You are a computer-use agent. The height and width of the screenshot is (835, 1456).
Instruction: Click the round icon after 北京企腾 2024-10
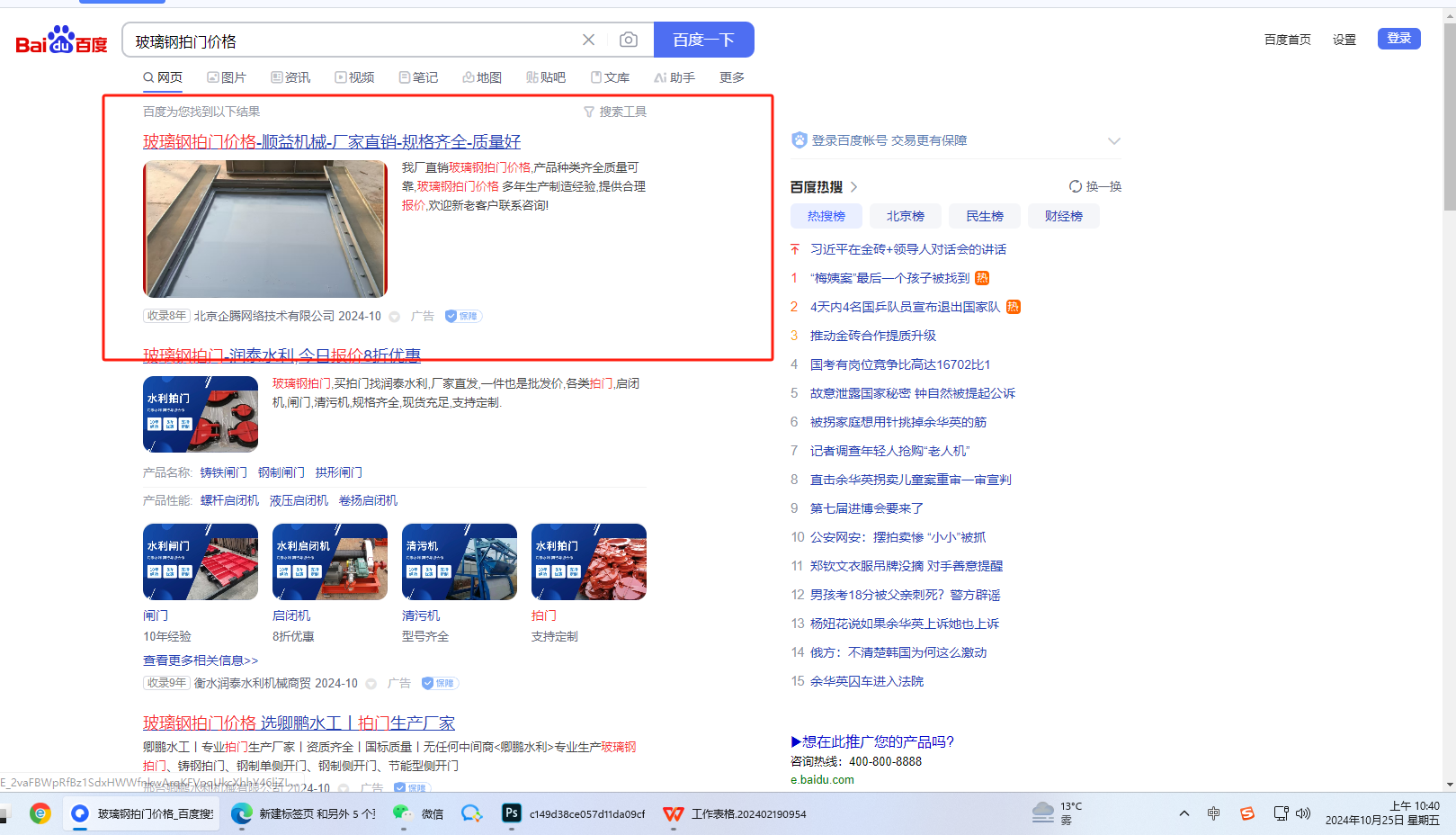[394, 317]
